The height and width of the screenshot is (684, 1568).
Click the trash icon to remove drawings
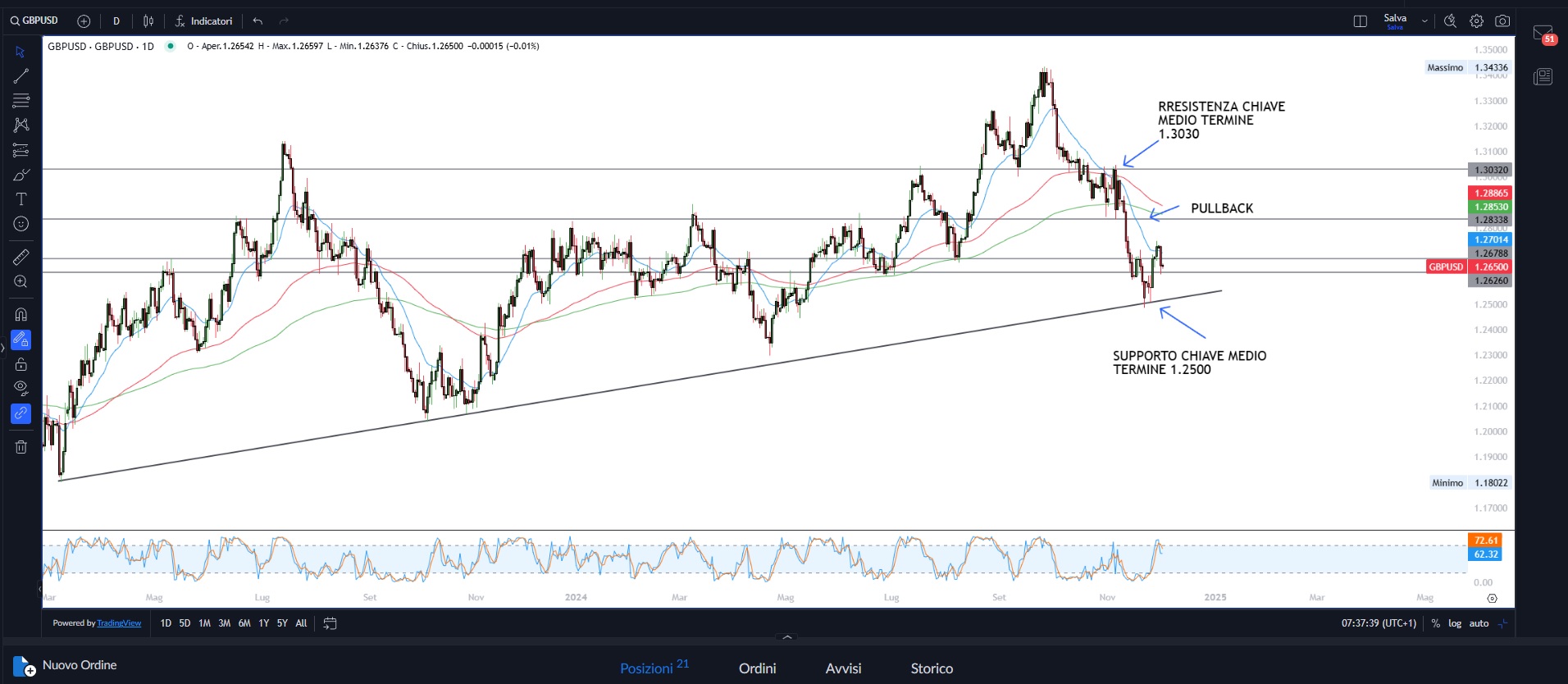click(21, 447)
